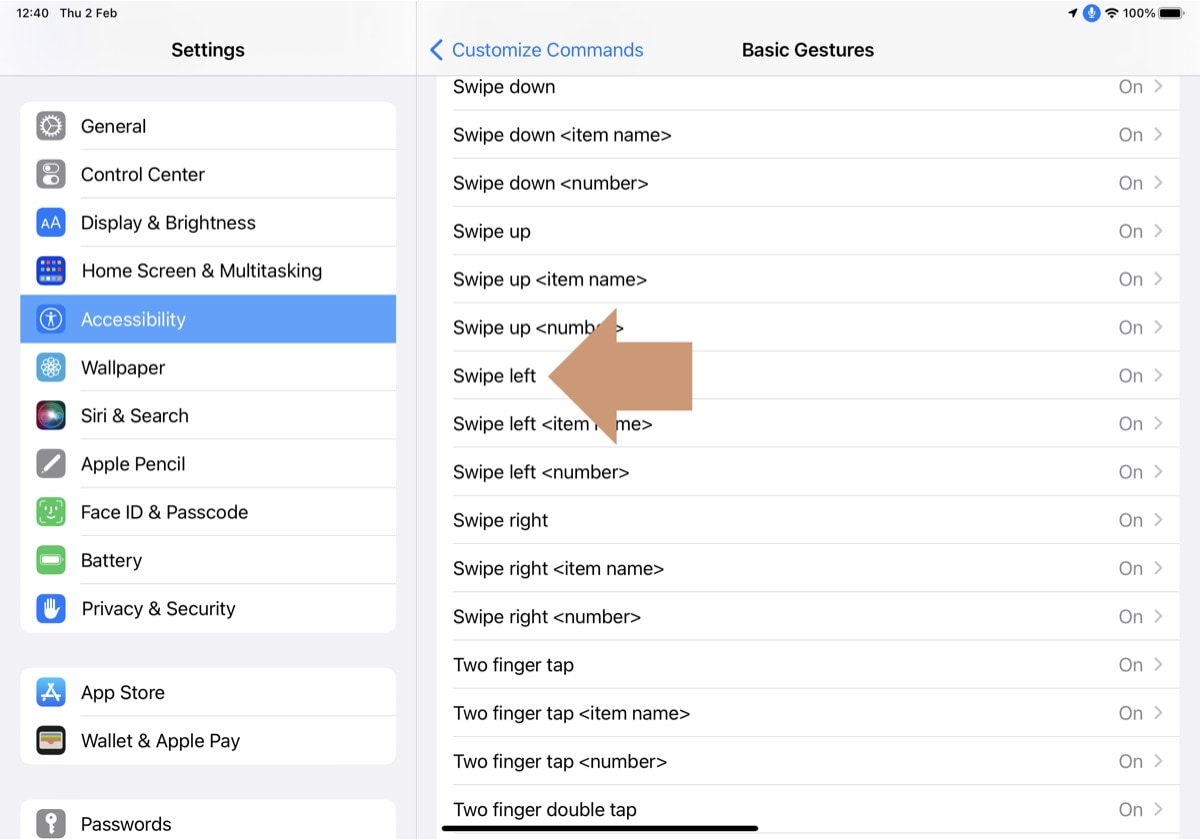Go back to Customize Commands

click(538, 49)
